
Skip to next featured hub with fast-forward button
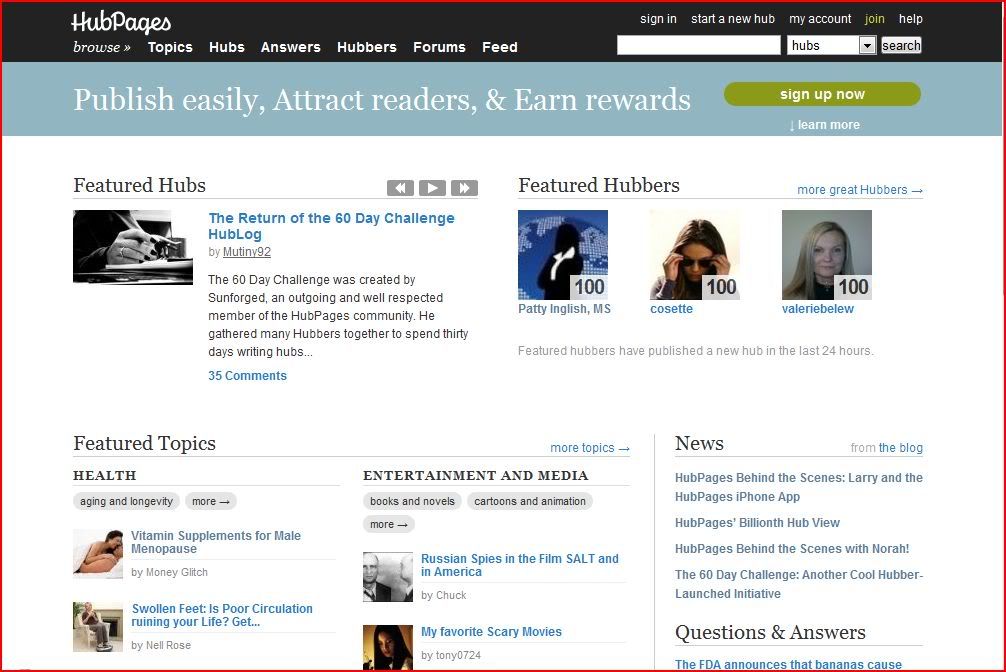(x=465, y=188)
